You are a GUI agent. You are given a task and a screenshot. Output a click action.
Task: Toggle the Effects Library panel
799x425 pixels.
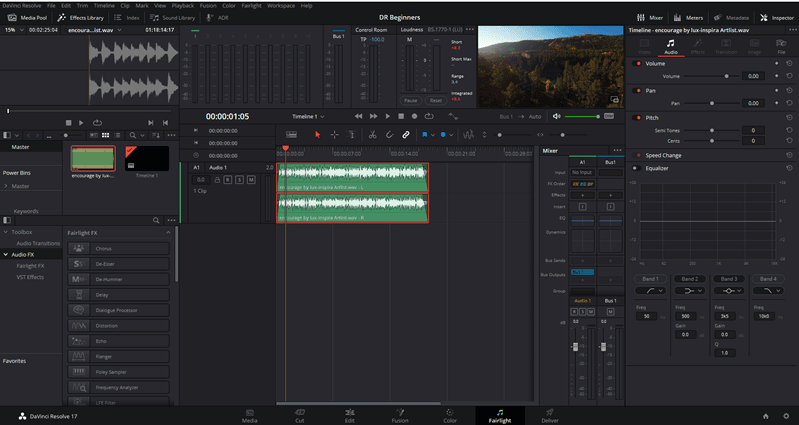[81, 18]
